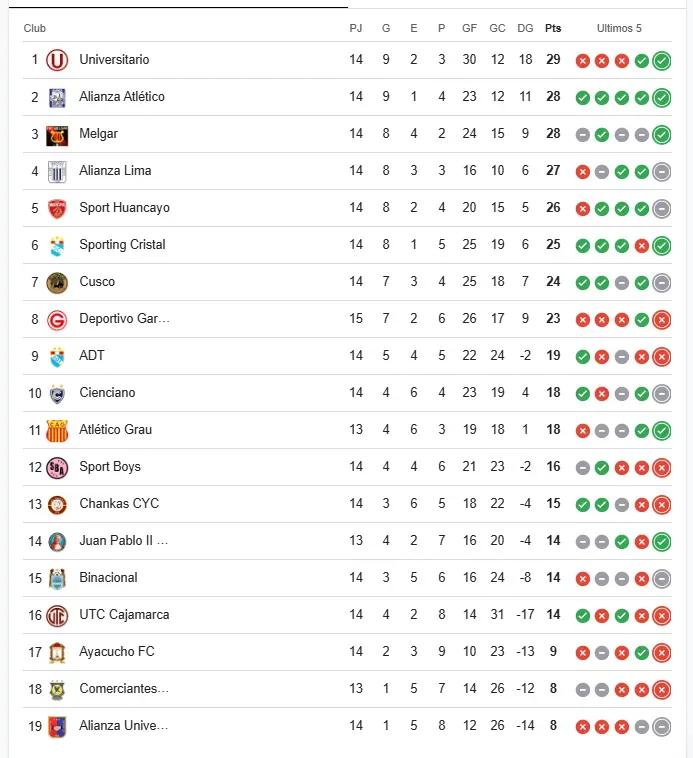
Task: Click Universitario's latest match win indicator
Action: click(x=661, y=60)
